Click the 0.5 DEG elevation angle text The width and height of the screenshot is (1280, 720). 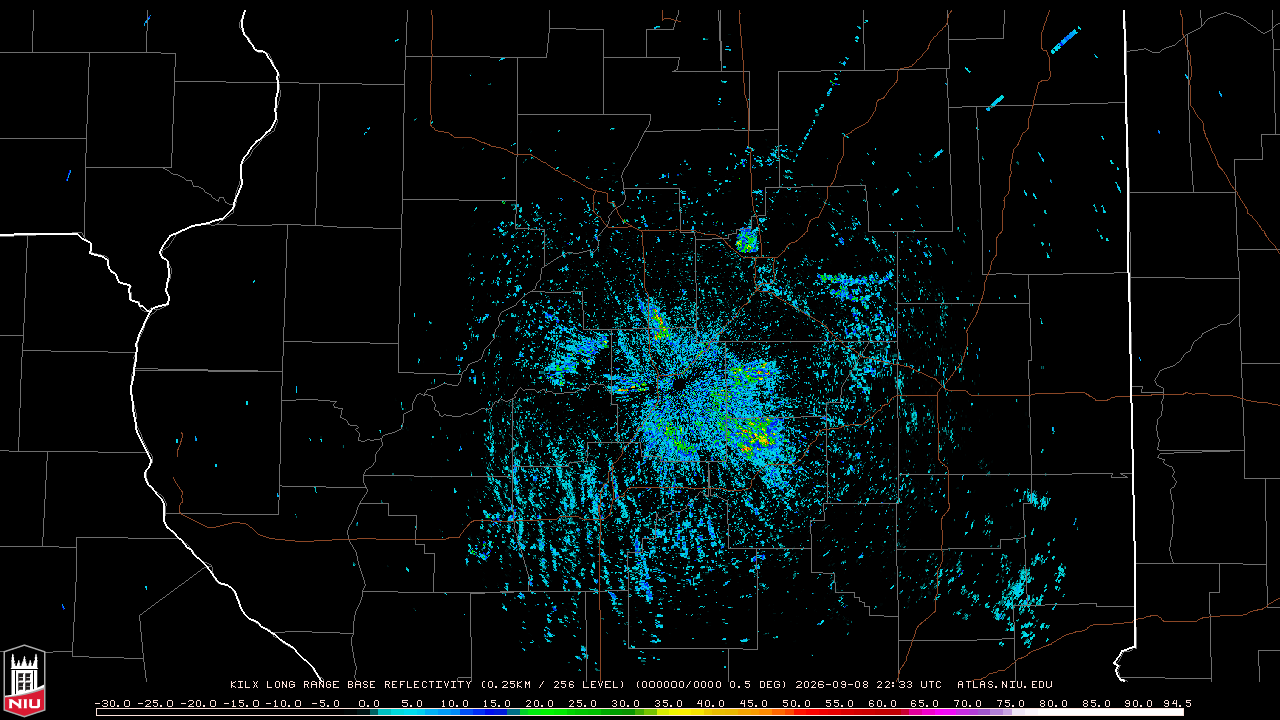coord(757,685)
